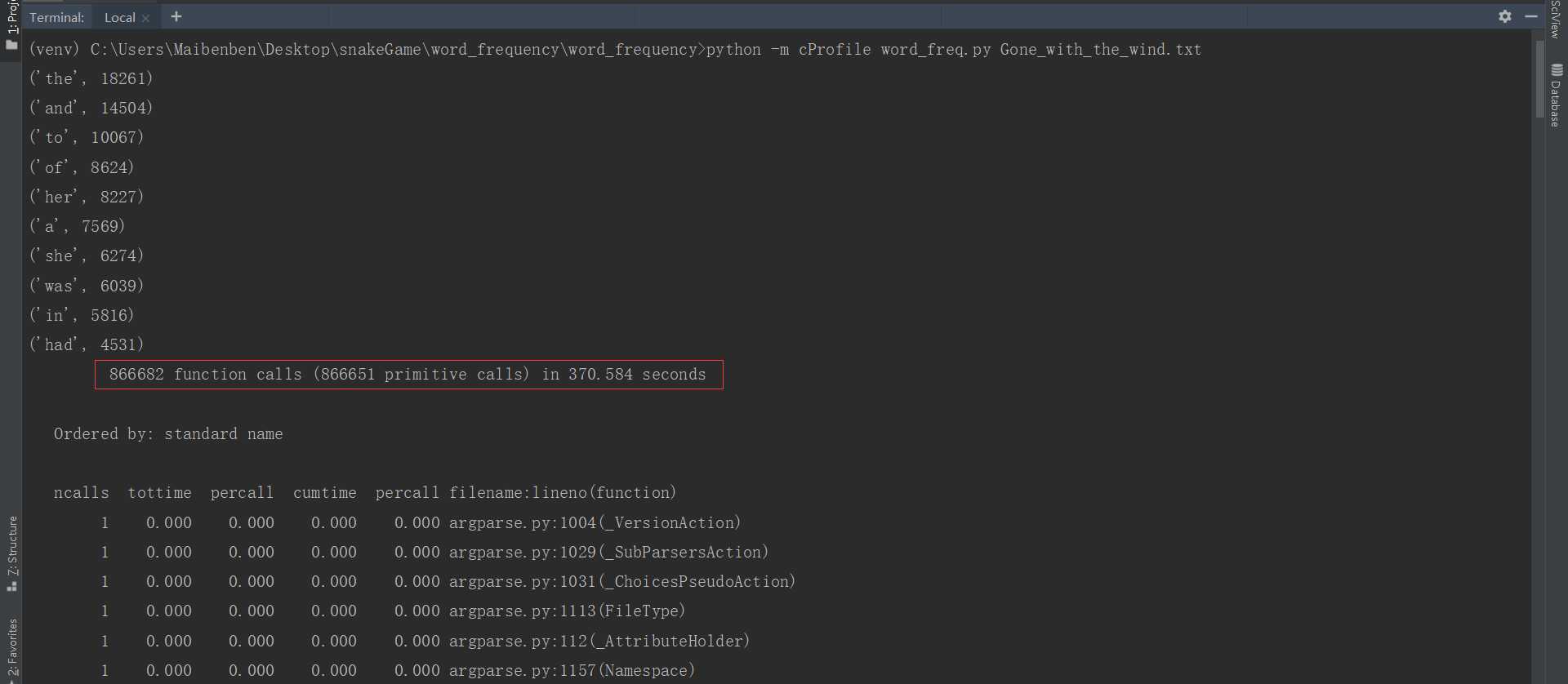1568x684 pixels.
Task: Click the argparse.py:1031(_ChoicesPseudoAction) row
Action: (x=448, y=581)
